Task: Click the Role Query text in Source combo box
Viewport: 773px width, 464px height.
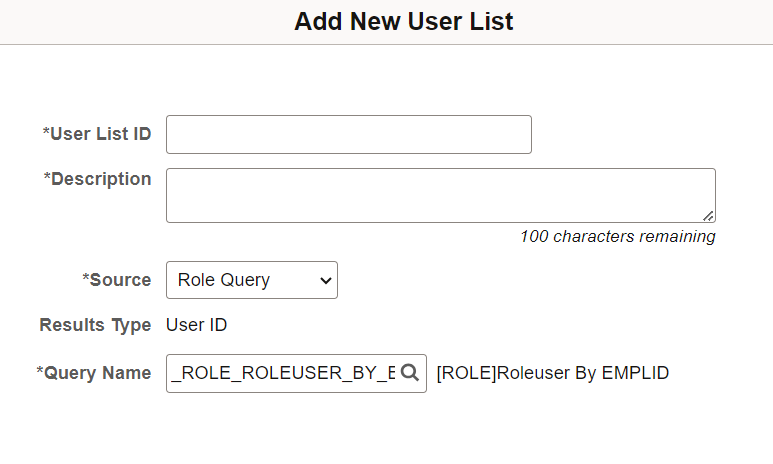Action: click(224, 280)
